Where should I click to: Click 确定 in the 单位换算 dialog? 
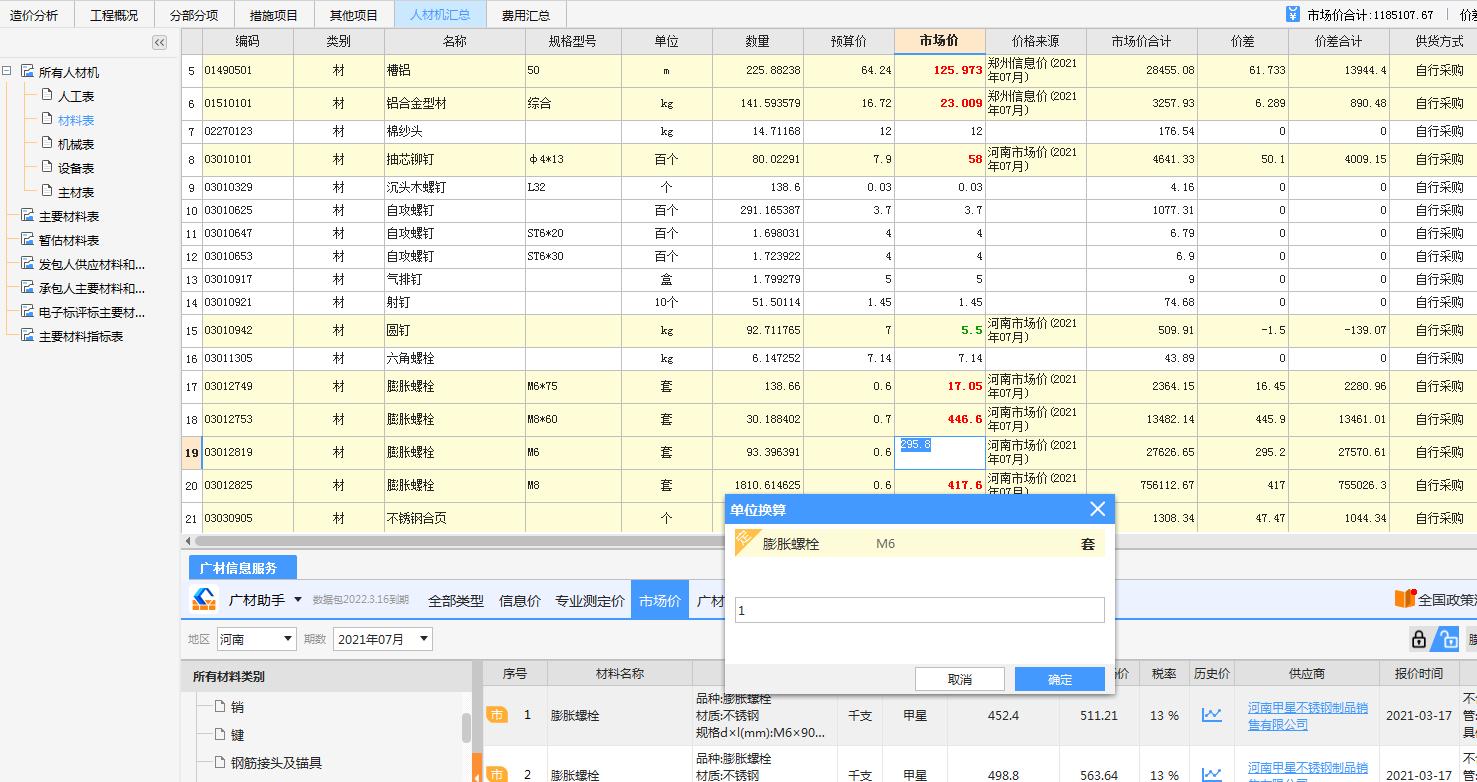(x=1060, y=679)
